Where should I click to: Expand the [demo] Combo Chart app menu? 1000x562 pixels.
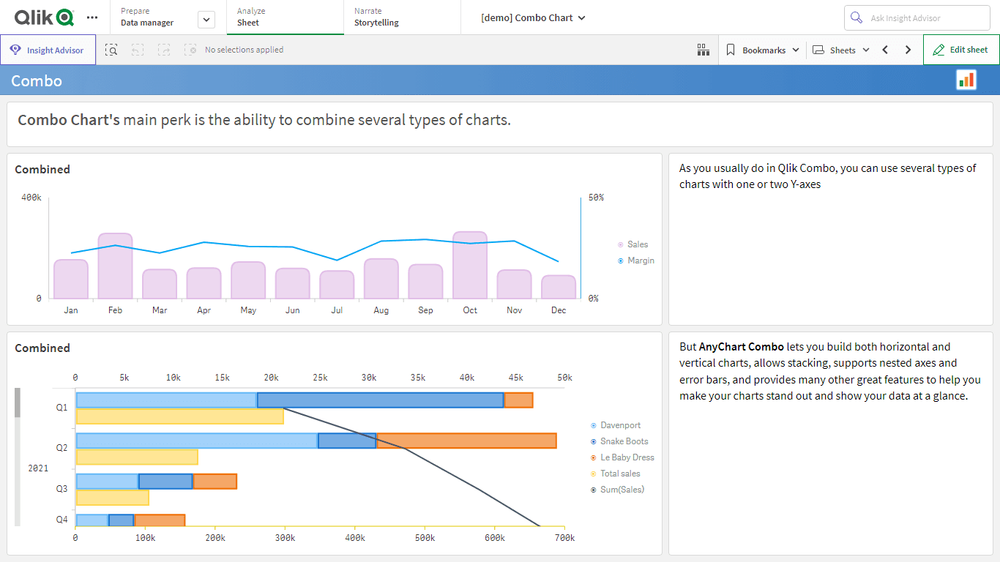(x=533, y=18)
